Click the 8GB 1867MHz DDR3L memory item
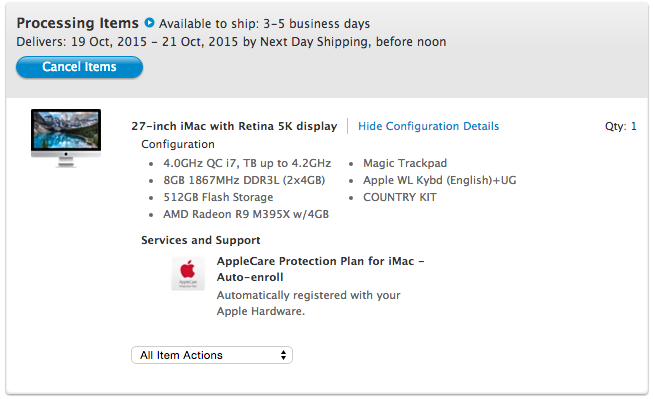This screenshot has height=399, width=653. click(x=244, y=180)
